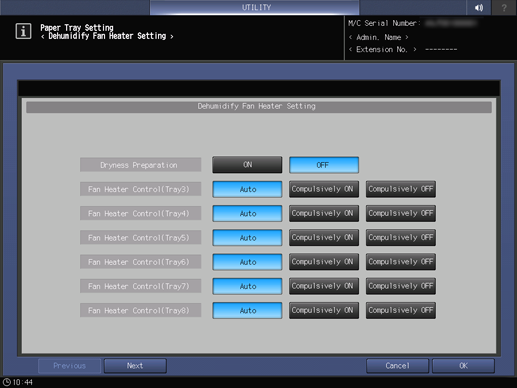Click the speaker sound icon
The width and height of the screenshot is (517, 388).
click(x=479, y=7)
